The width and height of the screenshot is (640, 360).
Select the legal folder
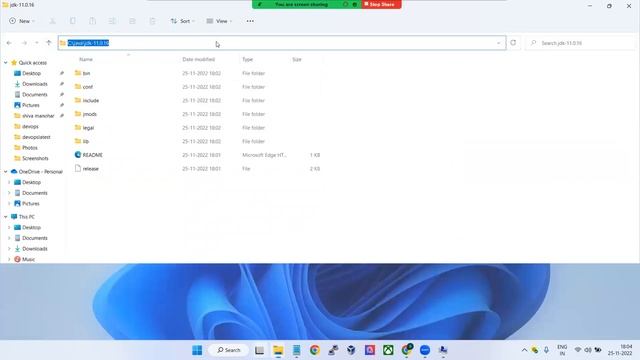tap(88, 128)
